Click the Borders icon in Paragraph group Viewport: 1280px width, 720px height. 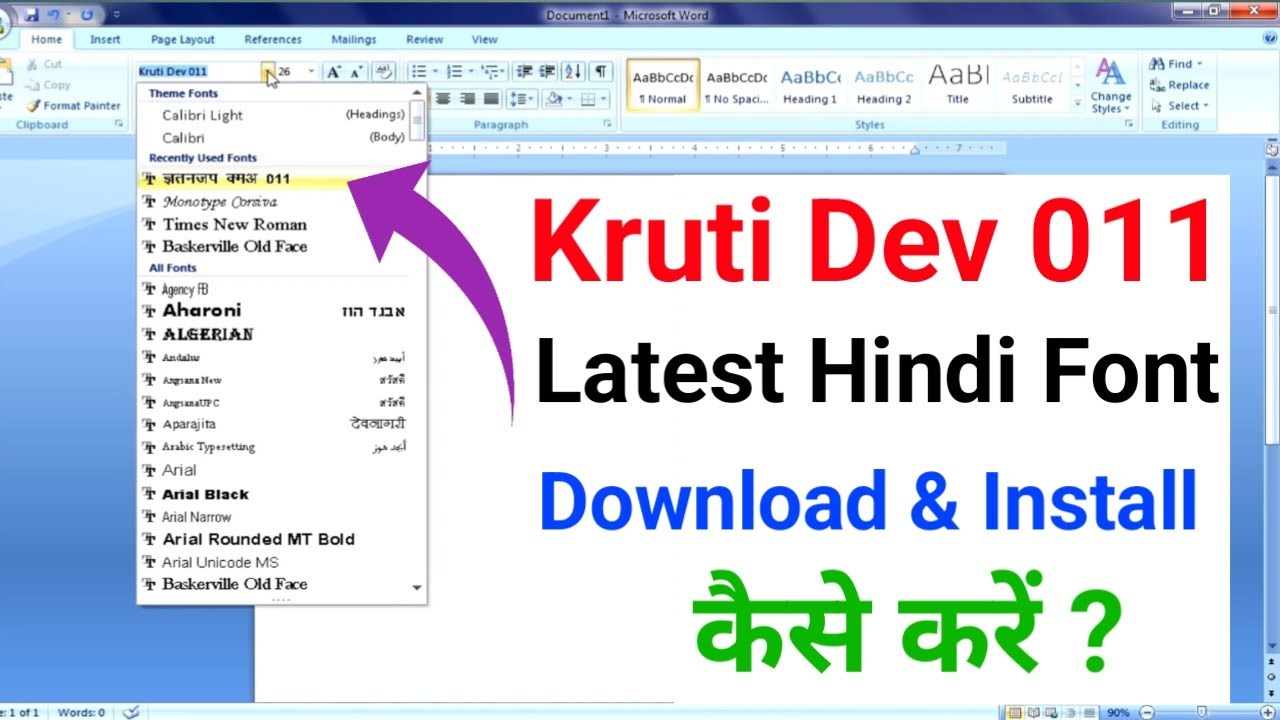(589, 99)
